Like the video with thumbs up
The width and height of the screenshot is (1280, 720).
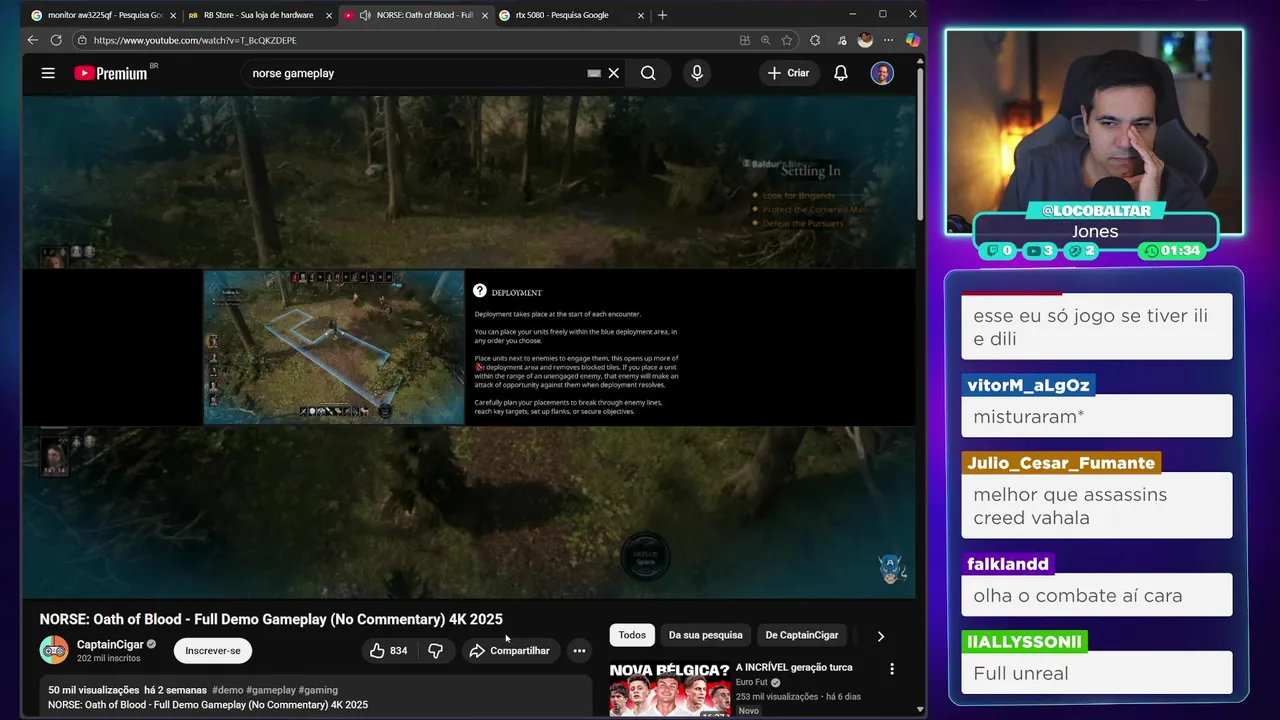(388, 651)
